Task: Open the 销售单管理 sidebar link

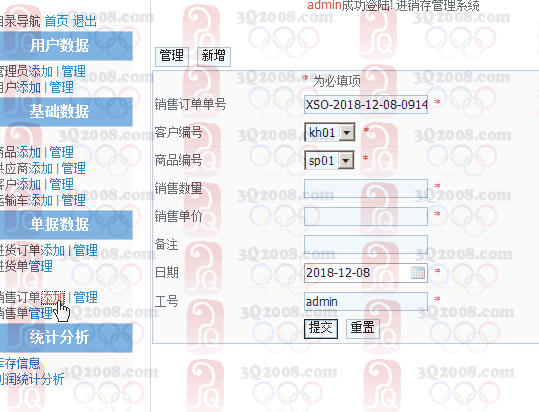Action: click(26, 313)
